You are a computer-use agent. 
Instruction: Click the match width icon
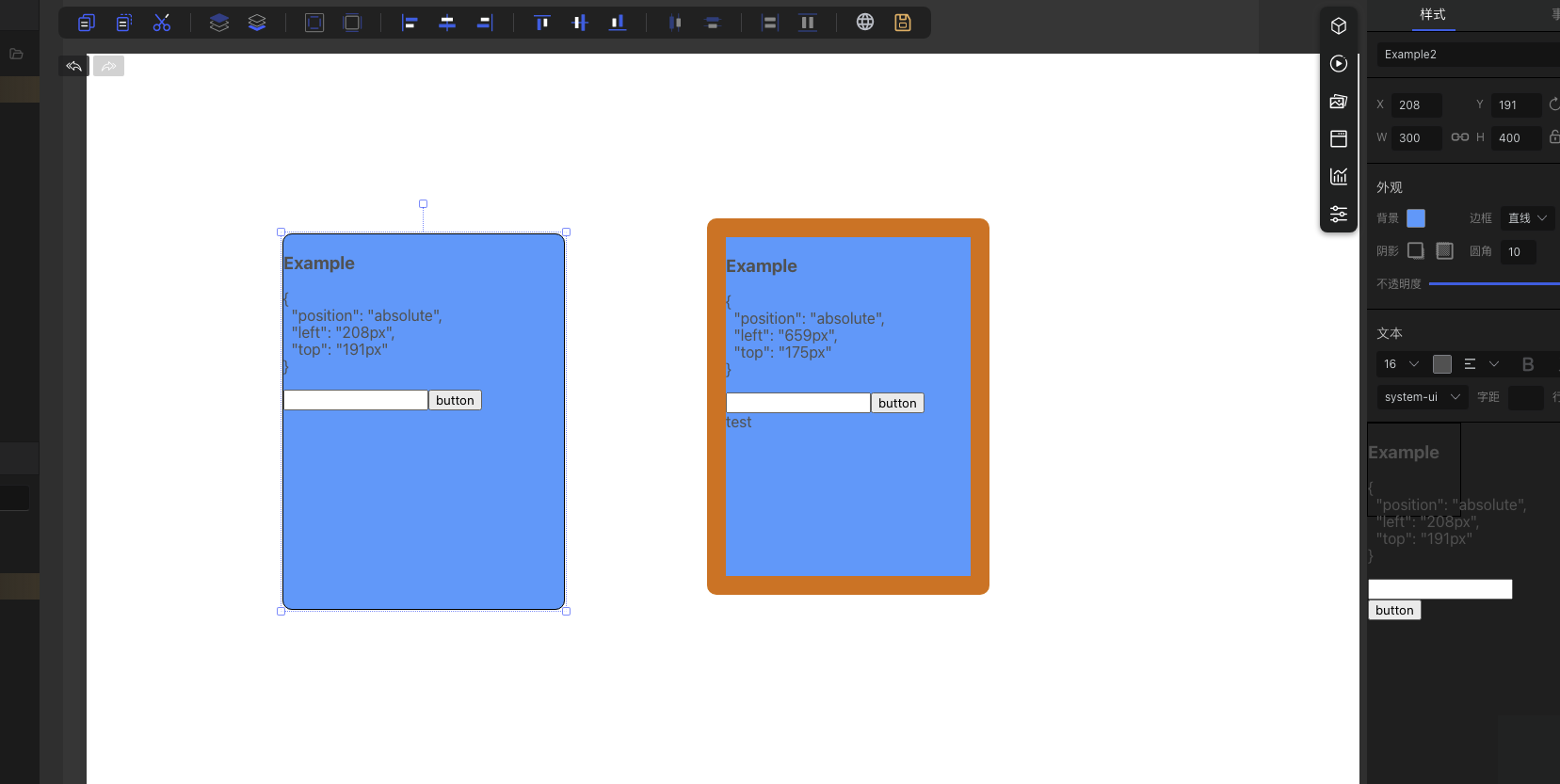tap(770, 23)
